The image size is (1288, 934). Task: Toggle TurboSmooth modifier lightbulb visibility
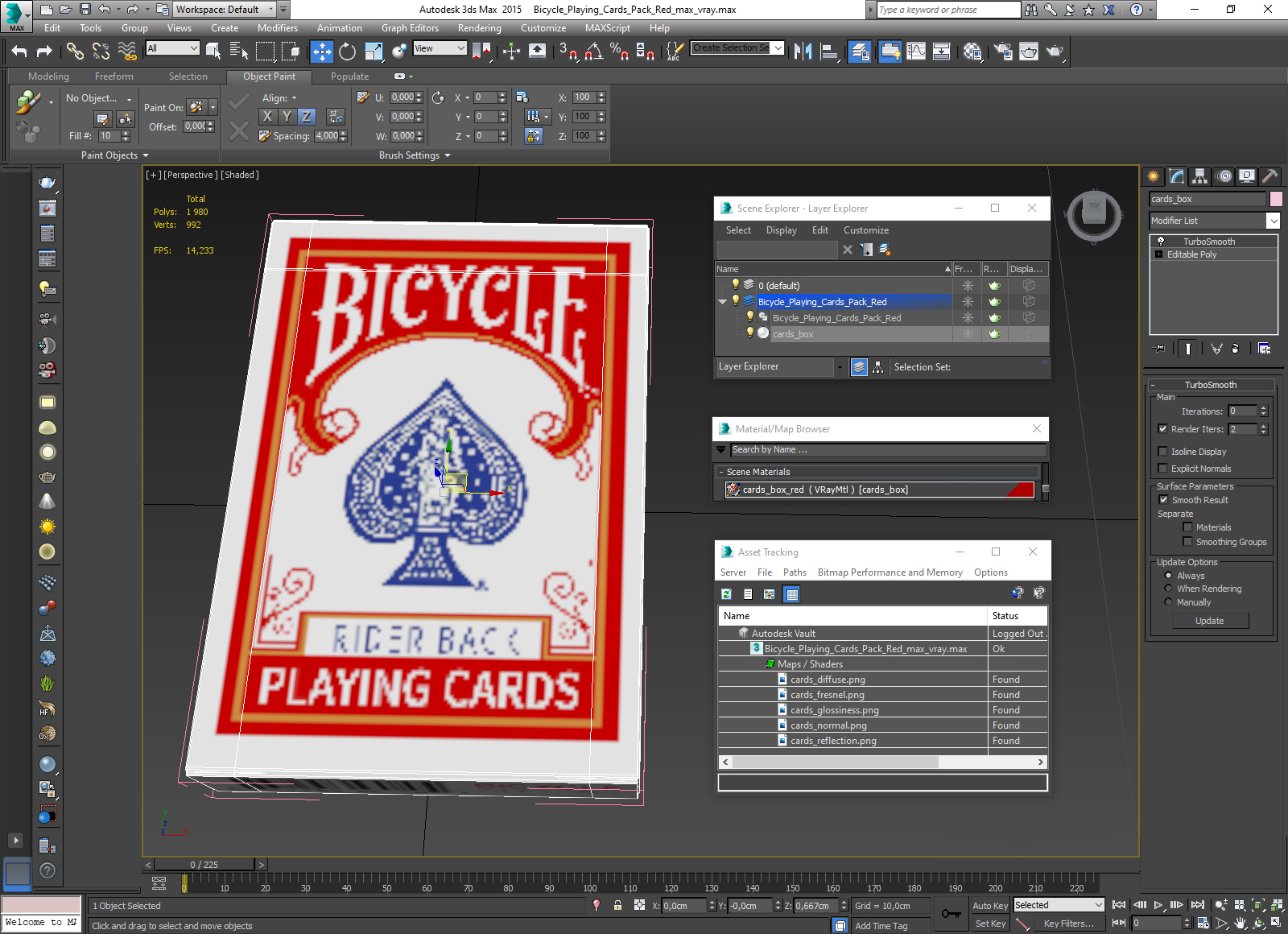click(x=1161, y=242)
